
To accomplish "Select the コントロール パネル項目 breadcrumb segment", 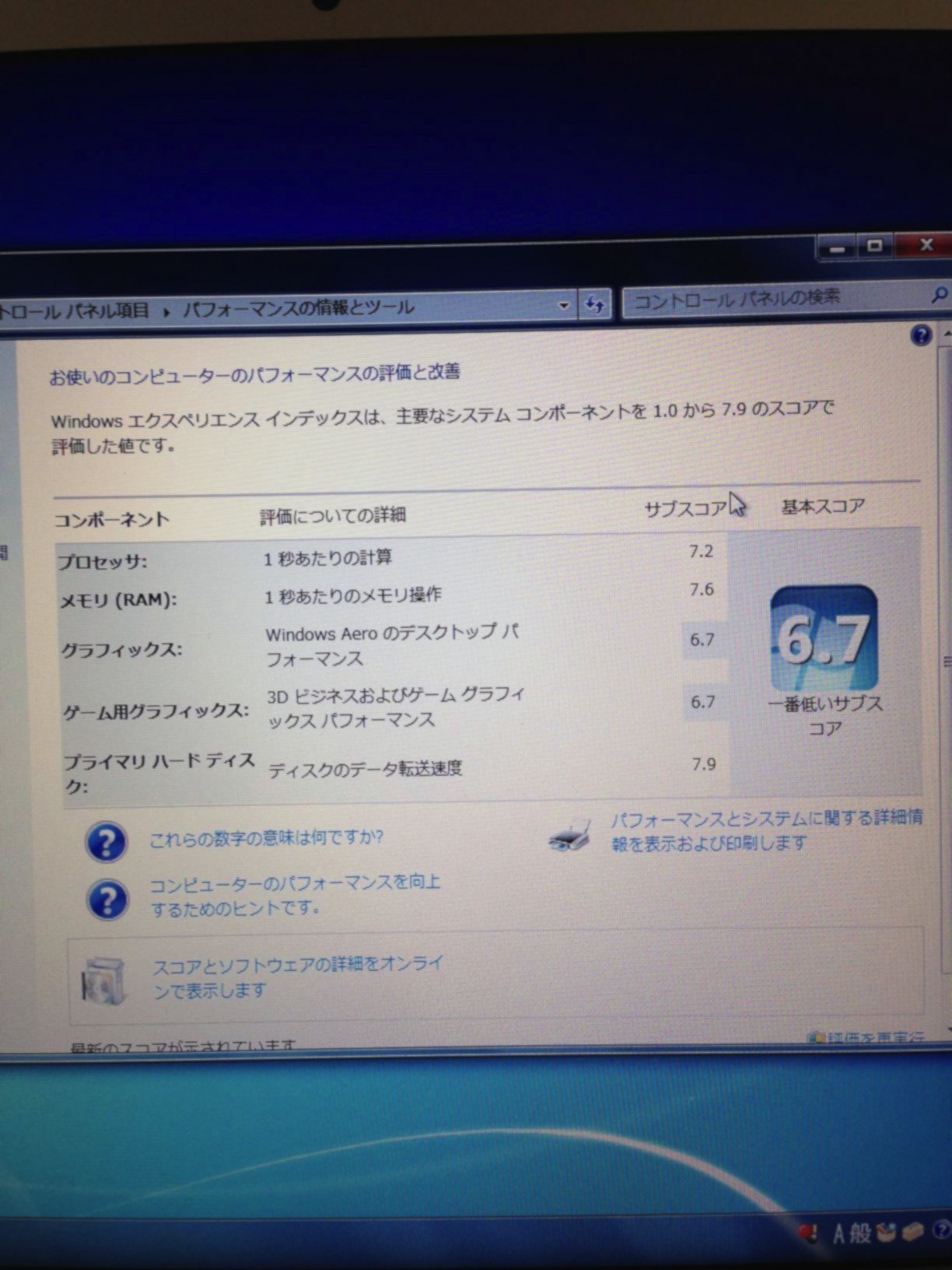I will pyautogui.click(x=75, y=310).
